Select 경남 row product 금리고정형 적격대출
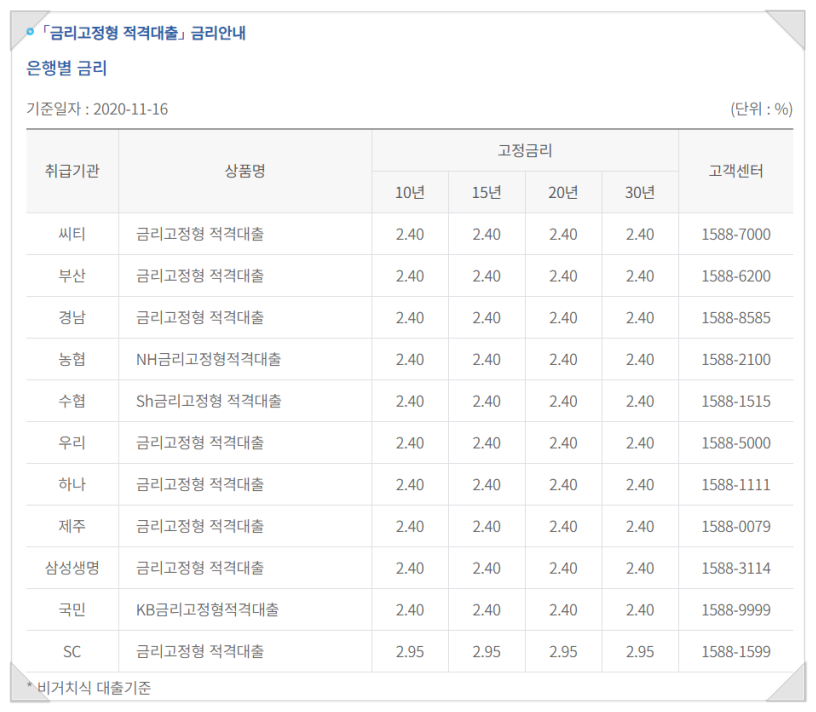This screenshot has height=712, width=816. pos(200,317)
